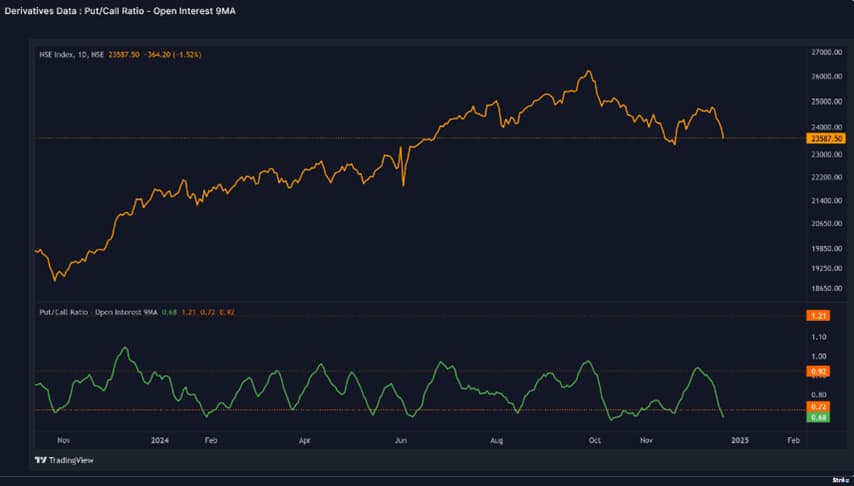This screenshot has height=486, width=854.
Task: Click the green 0.68 ratio label
Action: [816, 418]
